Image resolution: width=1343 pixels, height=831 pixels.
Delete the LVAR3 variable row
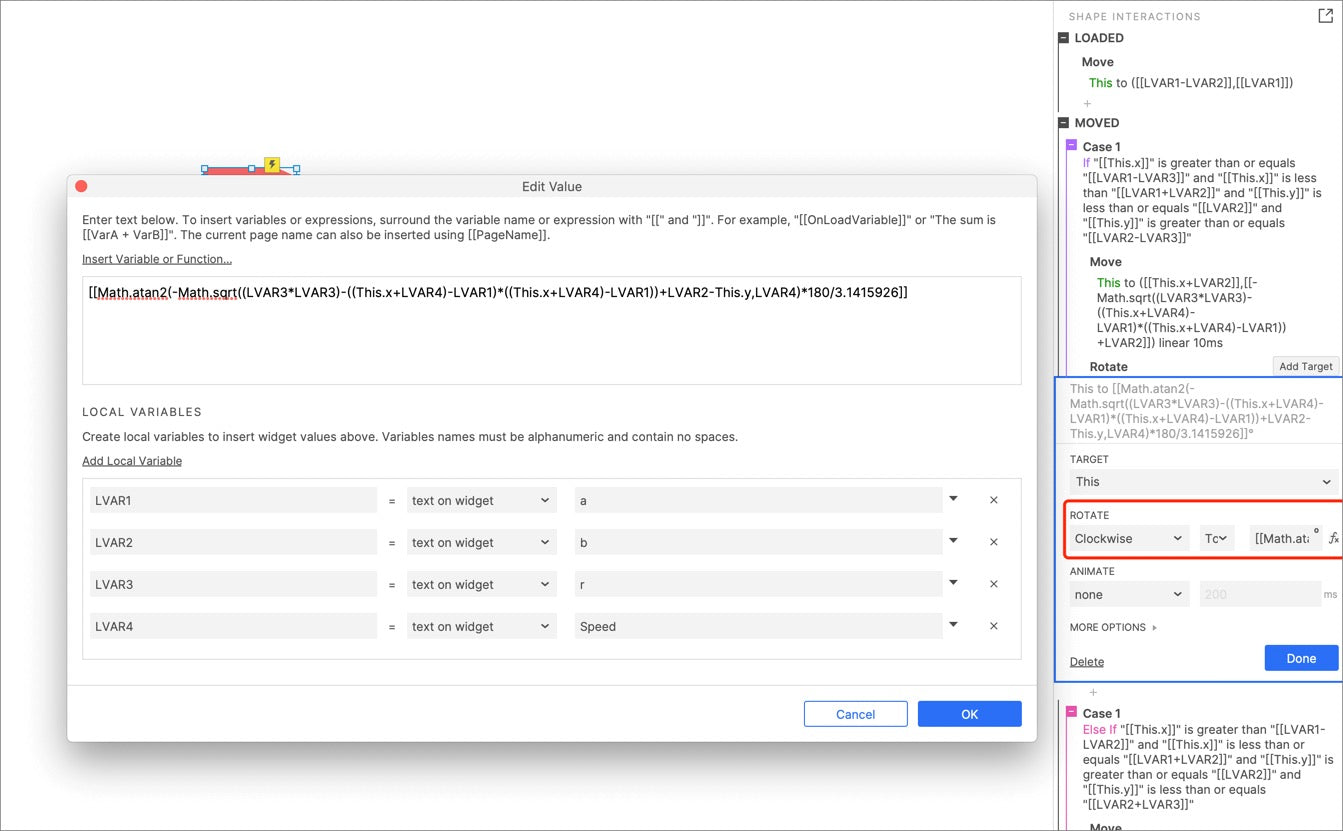(x=993, y=584)
